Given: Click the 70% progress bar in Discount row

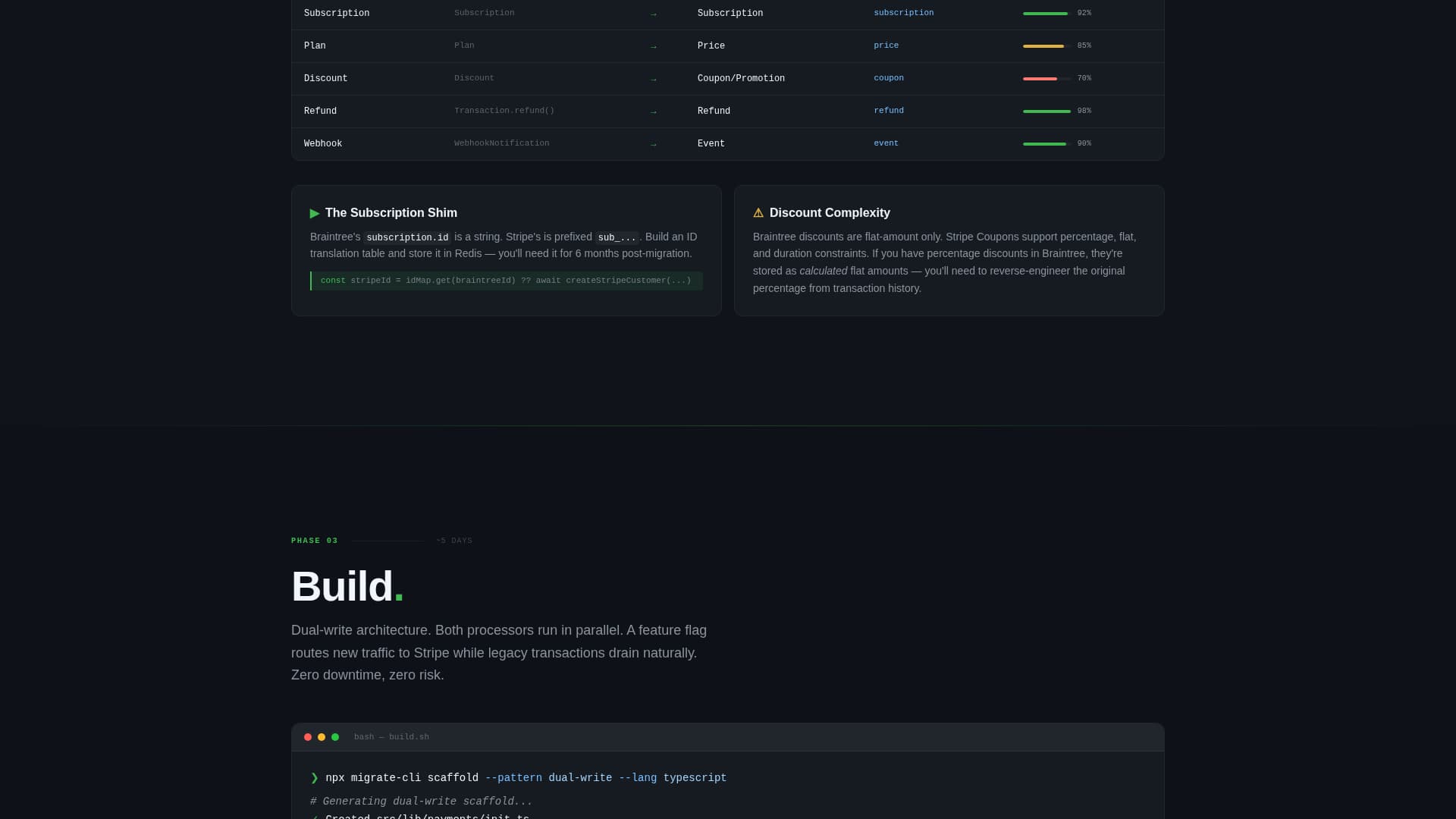Looking at the screenshot, I should click(1047, 79).
